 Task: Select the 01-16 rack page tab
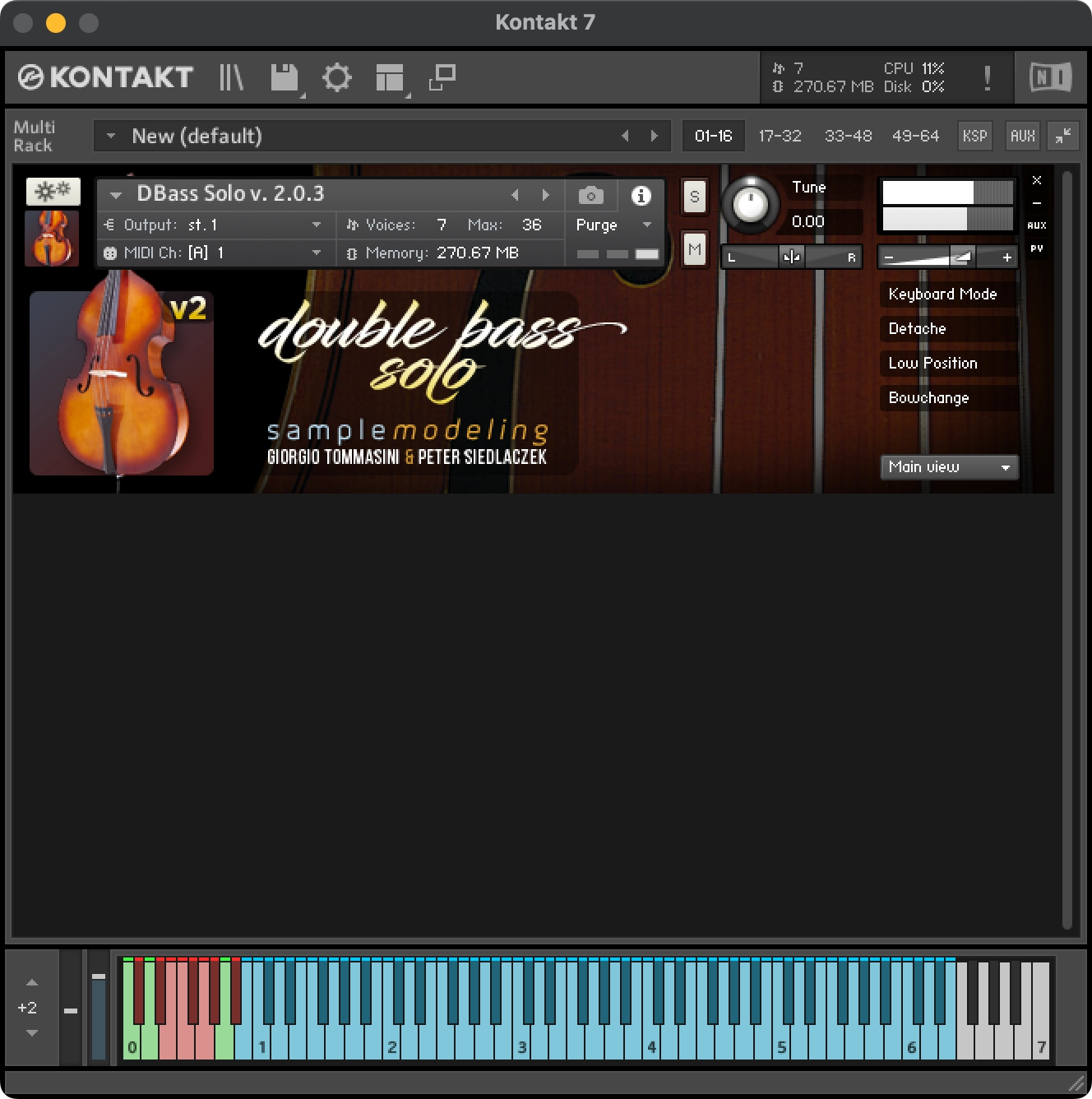[713, 136]
